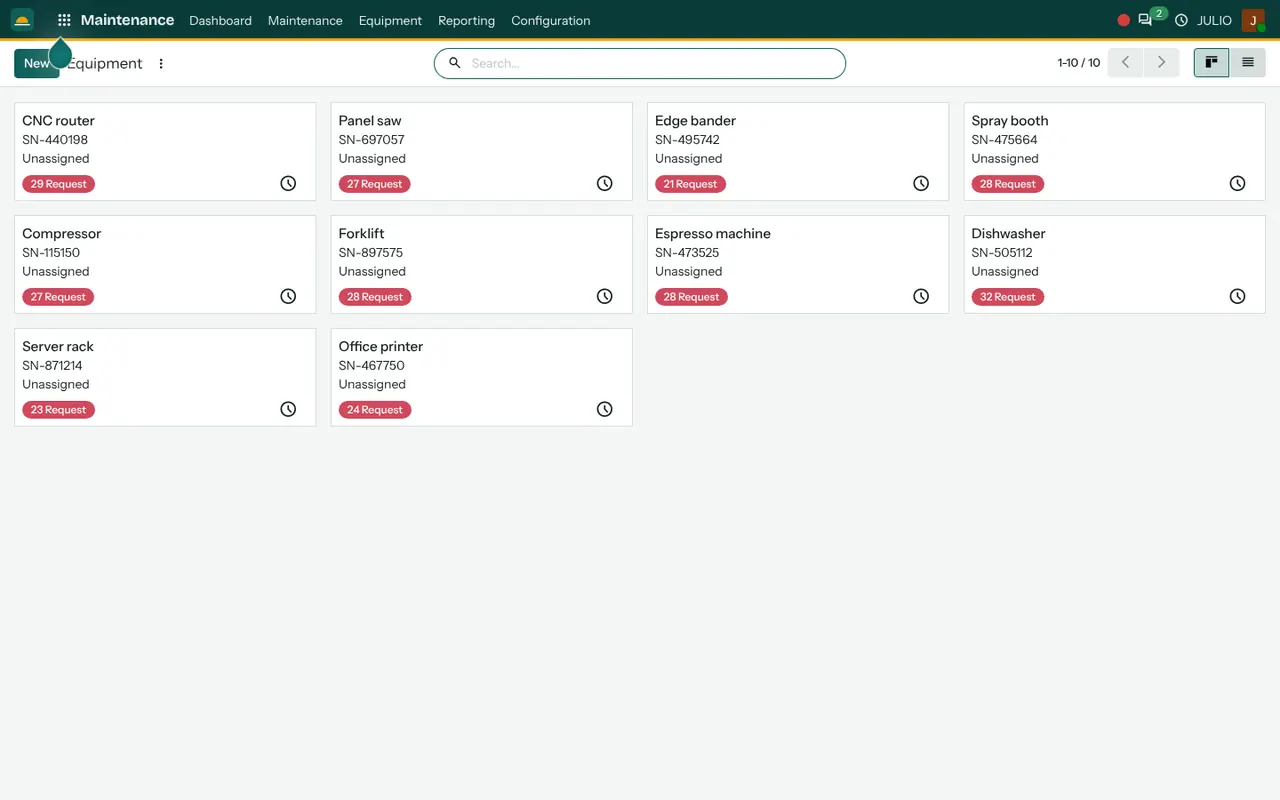
Task: Click the 32 Request badge
Action: click(x=1008, y=297)
